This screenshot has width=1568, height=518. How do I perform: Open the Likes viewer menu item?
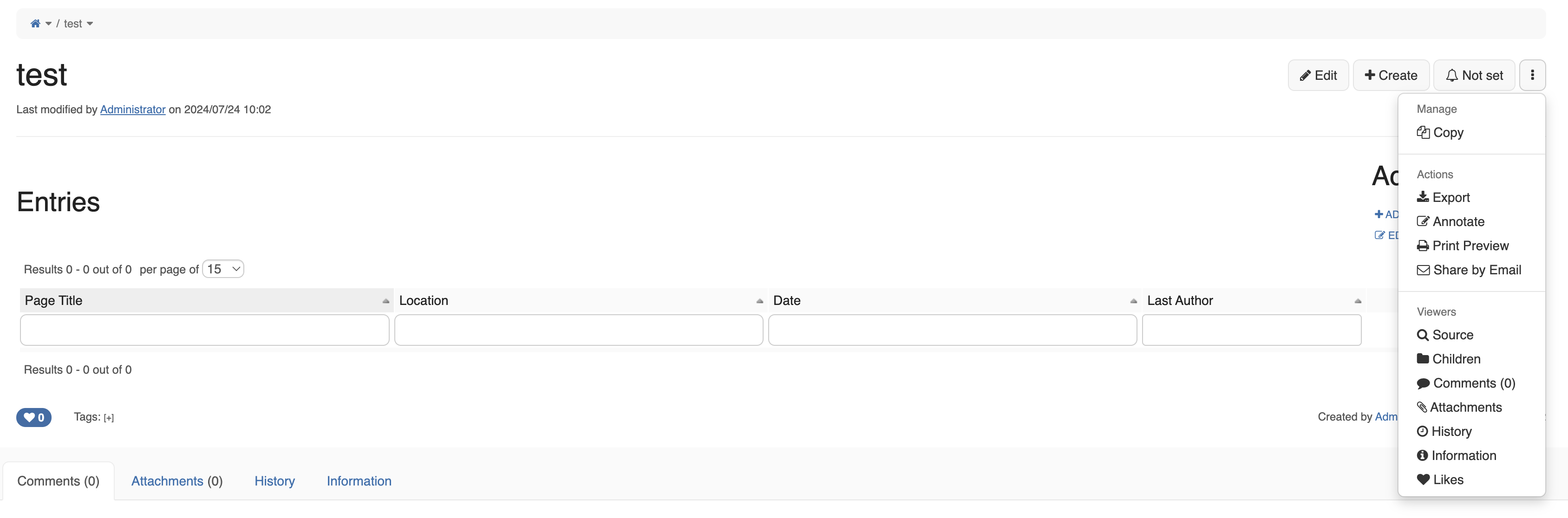coord(1440,479)
